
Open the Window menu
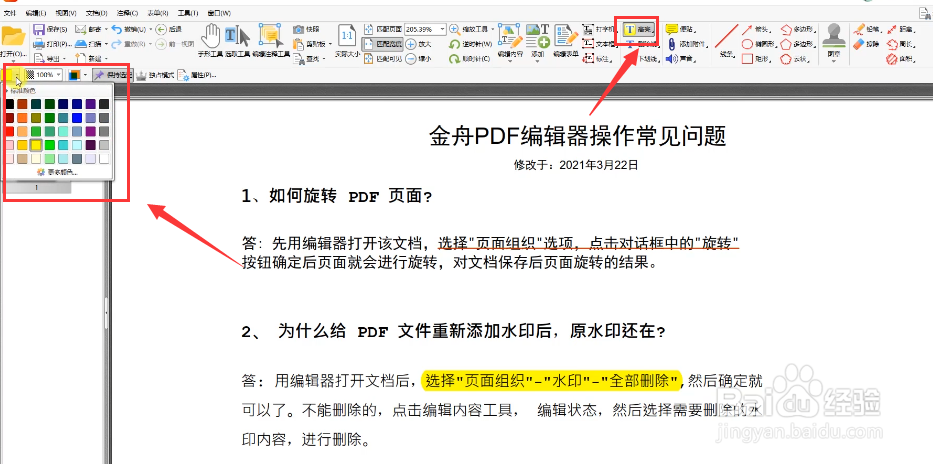tap(219, 13)
